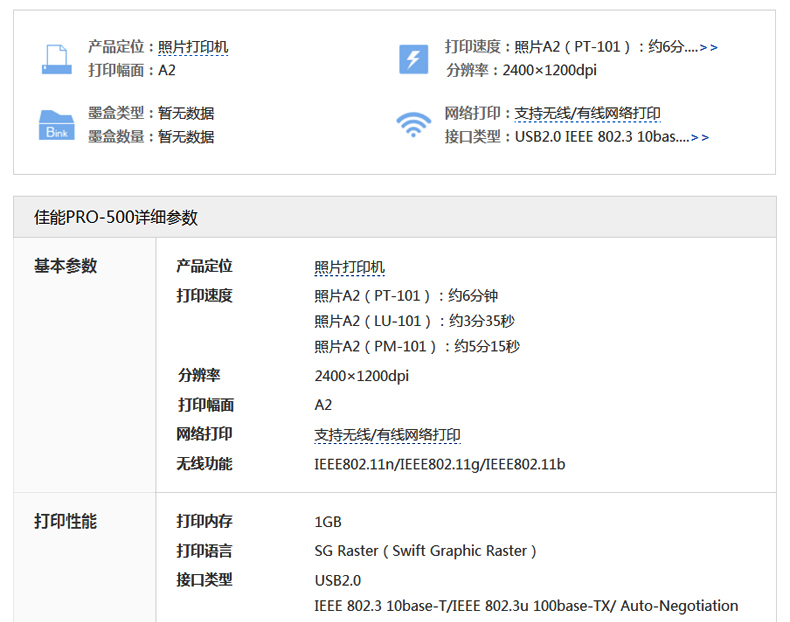This screenshot has height=622, width=790.
Task: Click the 照片A2（LU-101）：约3分35秒 value
Action: 415,321
